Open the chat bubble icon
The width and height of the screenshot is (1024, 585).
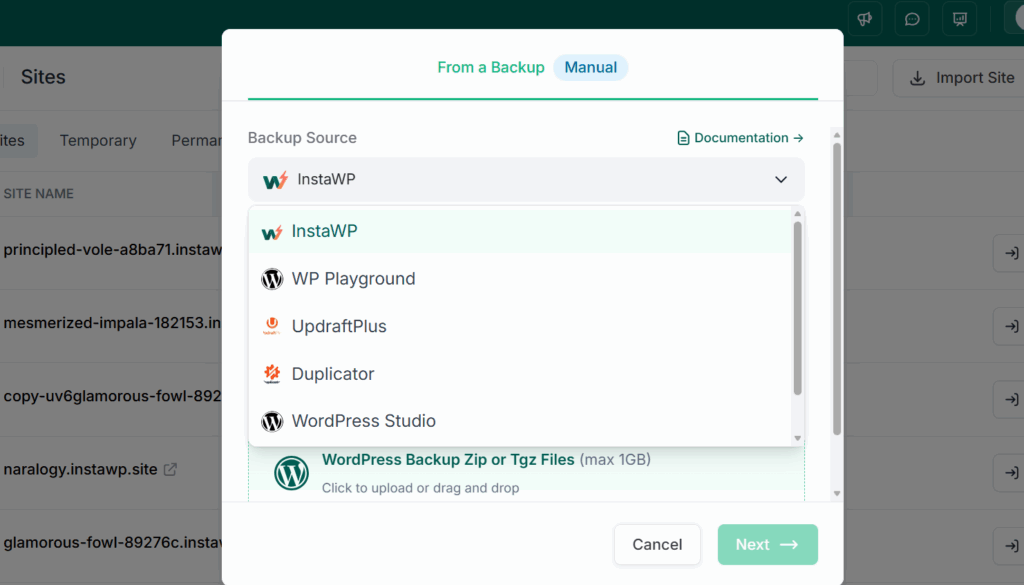click(x=912, y=19)
